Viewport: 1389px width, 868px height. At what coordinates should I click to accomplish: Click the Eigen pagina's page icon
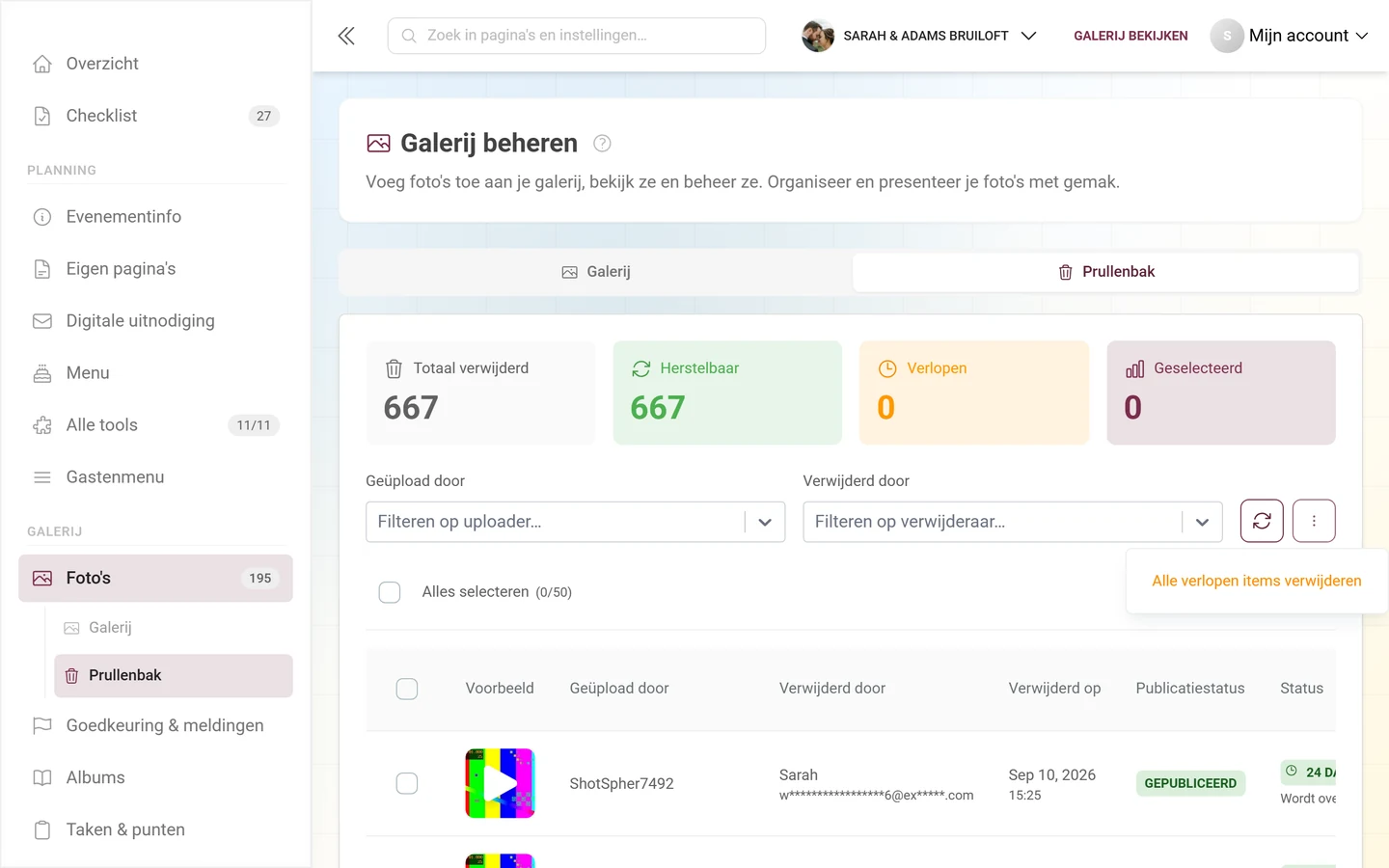[42, 269]
